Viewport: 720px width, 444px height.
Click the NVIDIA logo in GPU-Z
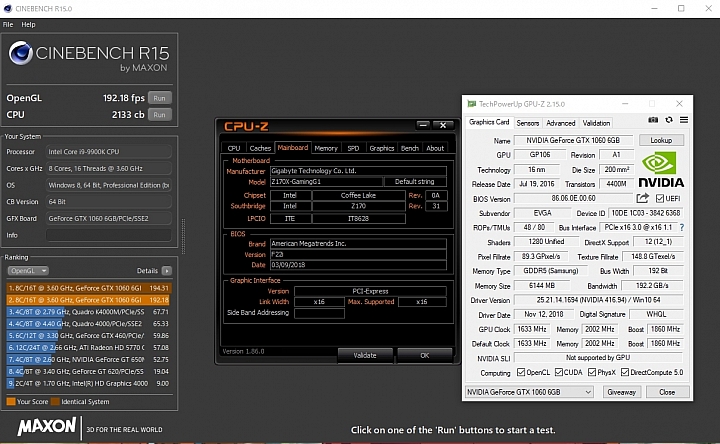coord(661,170)
